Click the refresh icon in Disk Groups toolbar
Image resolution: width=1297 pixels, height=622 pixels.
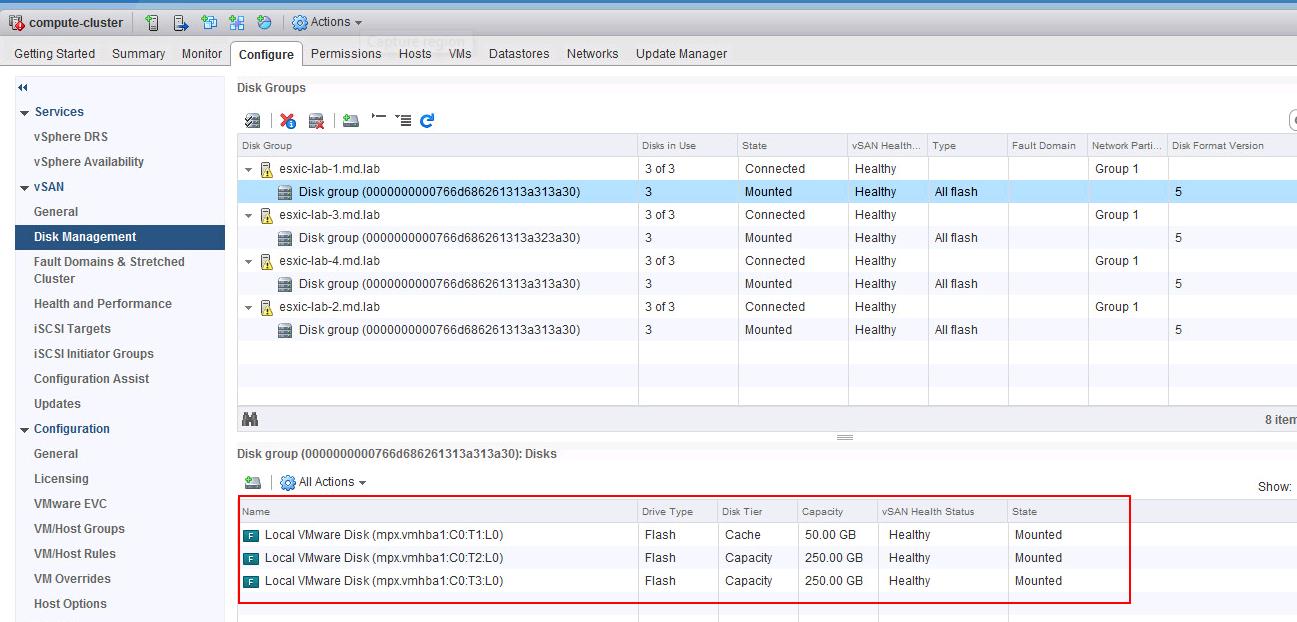427,120
